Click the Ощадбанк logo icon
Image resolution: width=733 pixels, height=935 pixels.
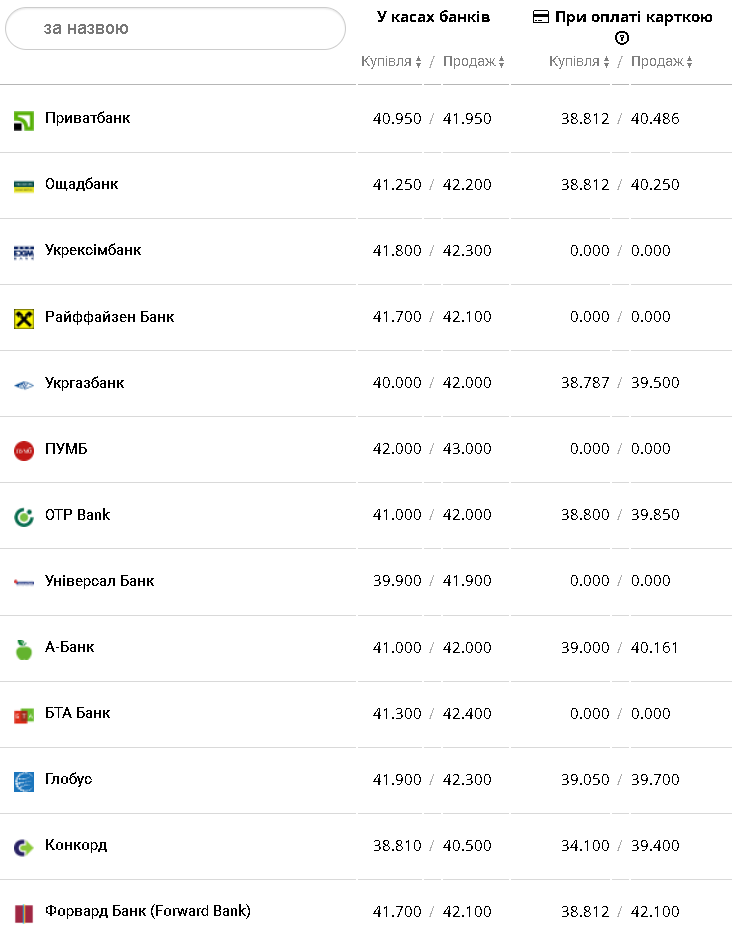[x=24, y=186]
